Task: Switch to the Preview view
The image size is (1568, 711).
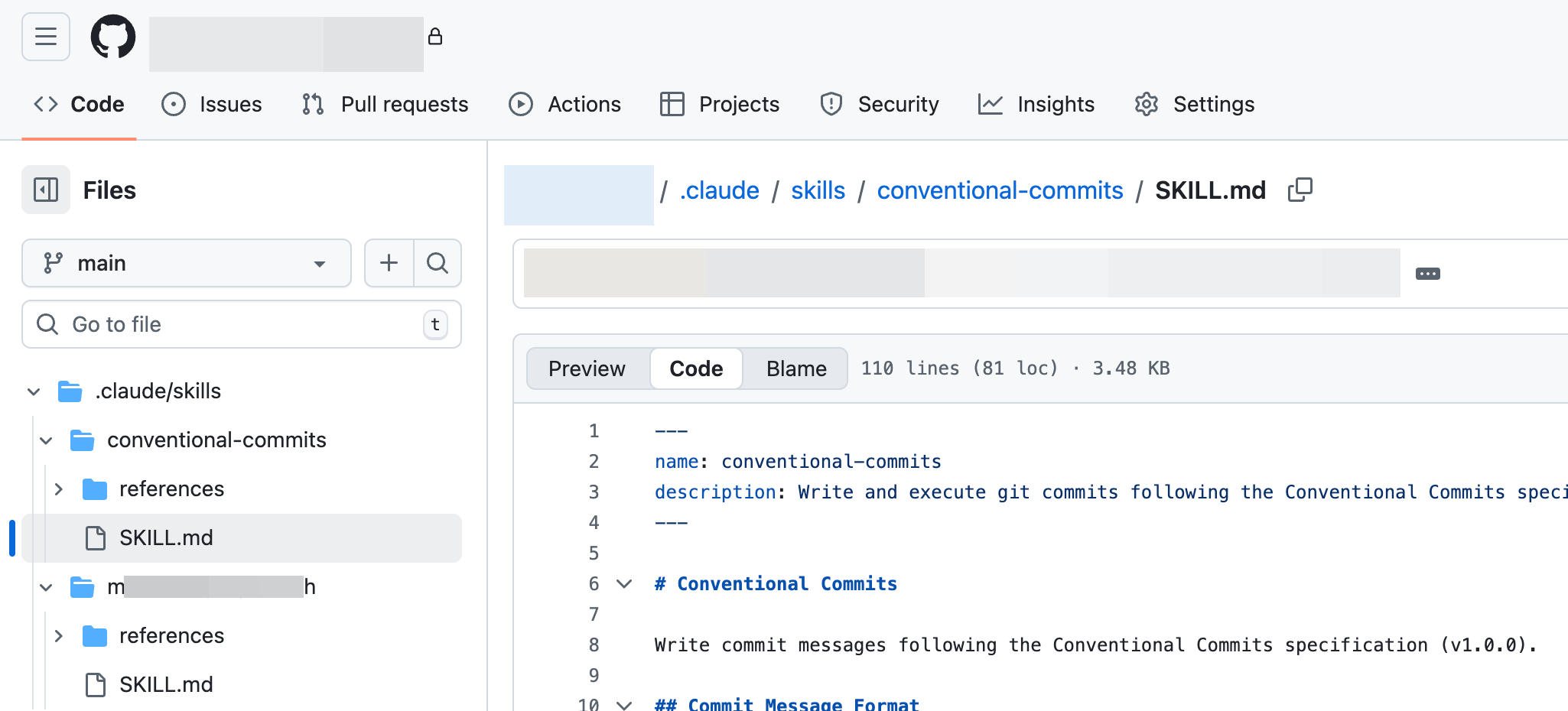Action: pyautogui.click(x=587, y=368)
